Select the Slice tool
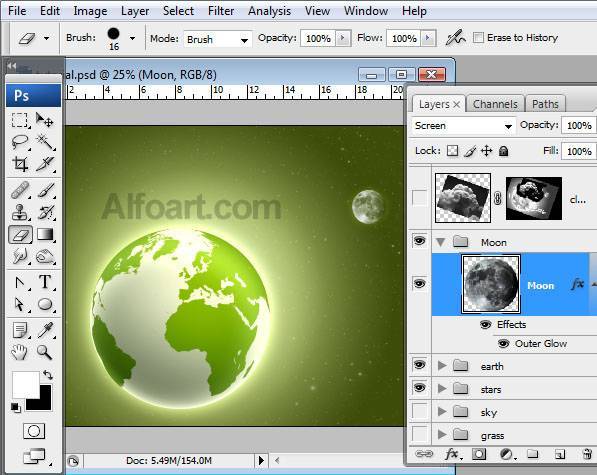This screenshot has height=475, width=597. coord(45,164)
